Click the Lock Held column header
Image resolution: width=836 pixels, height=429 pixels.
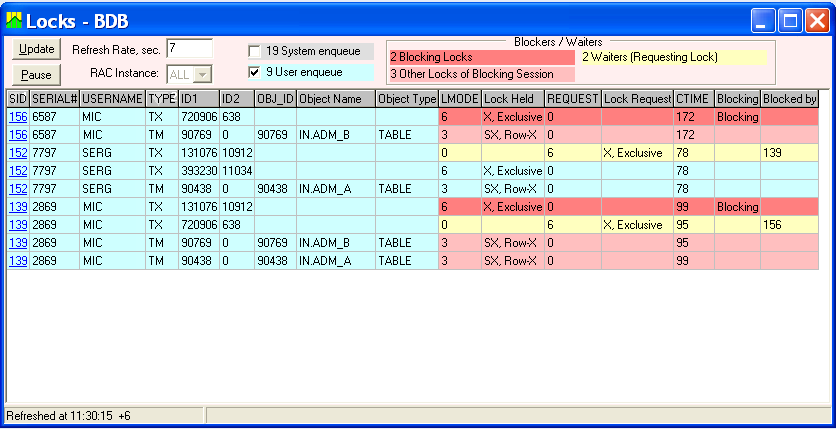512,99
